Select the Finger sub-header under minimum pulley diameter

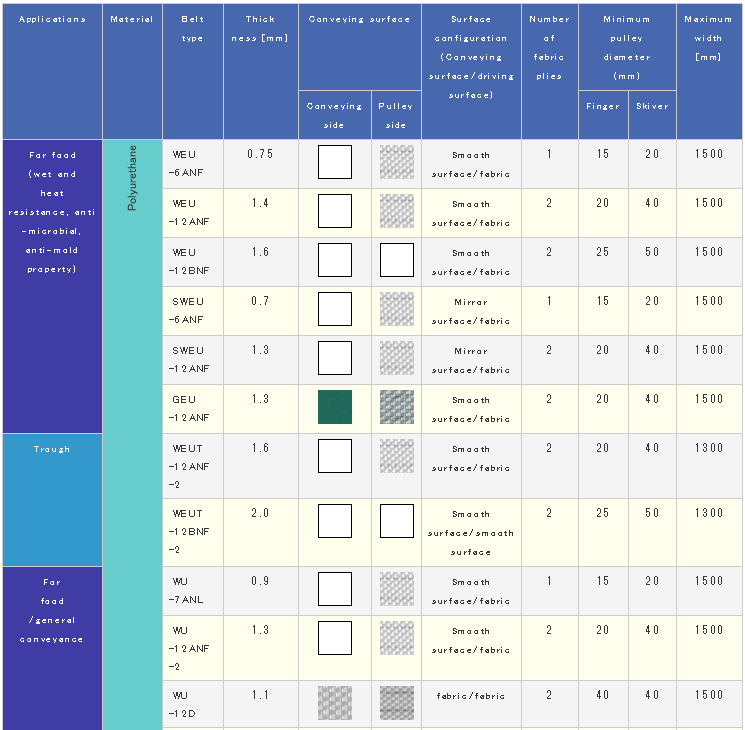click(x=603, y=106)
